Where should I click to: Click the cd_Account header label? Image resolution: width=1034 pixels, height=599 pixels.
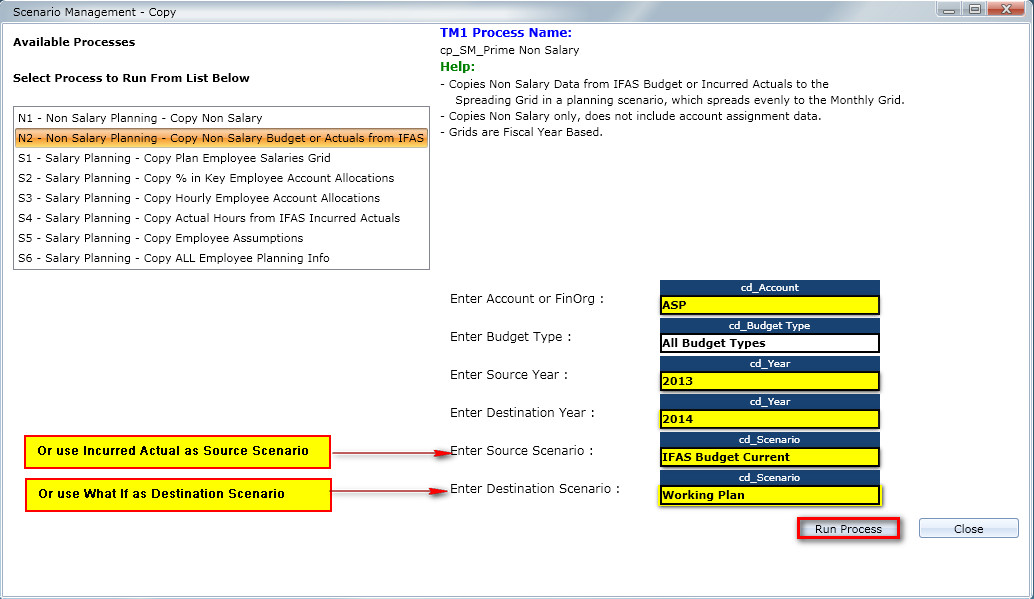(x=770, y=288)
